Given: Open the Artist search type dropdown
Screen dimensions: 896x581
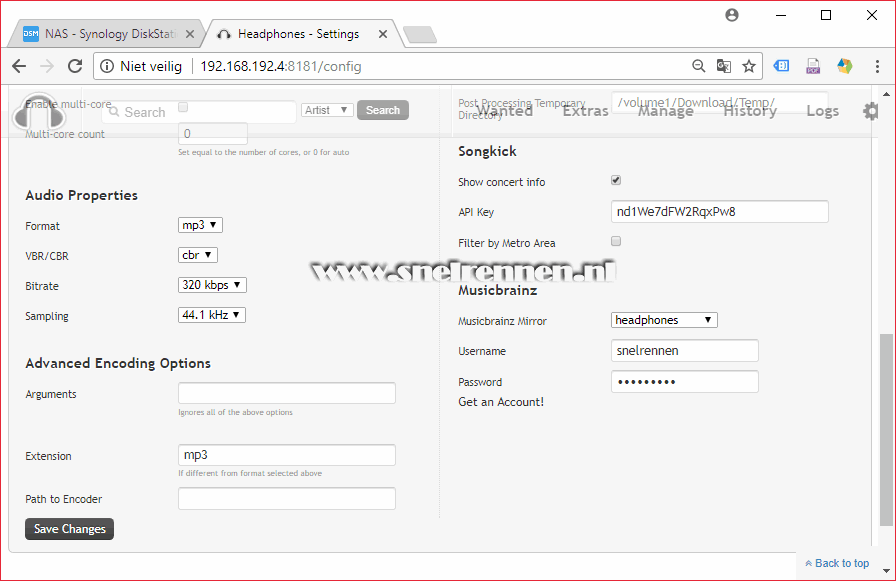Looking at the screenshot, I should pos(327,110).
